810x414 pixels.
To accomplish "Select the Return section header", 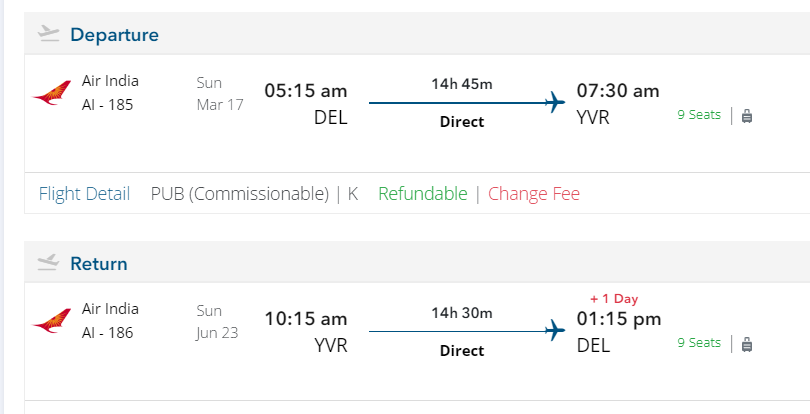I will (99, 264).
